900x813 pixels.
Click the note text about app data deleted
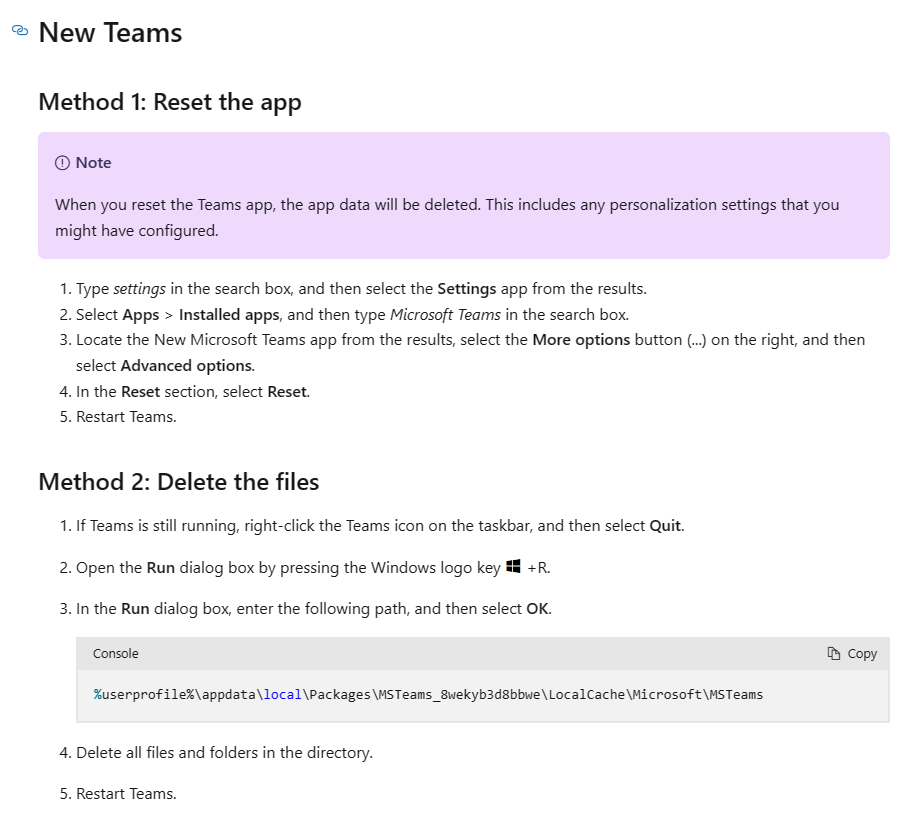point(447,218)
